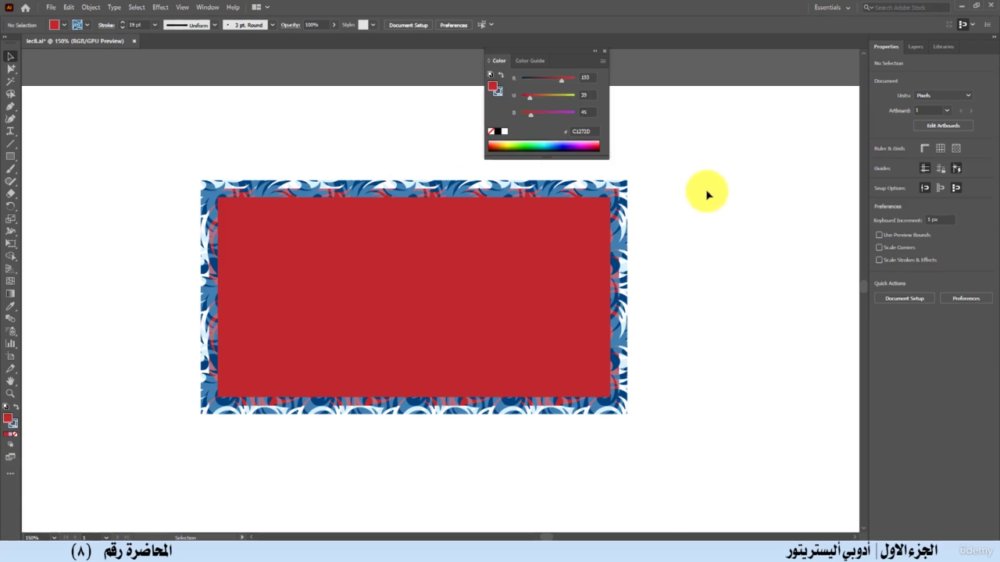Screen dimensions: 1000x562
Task: Enable Use Preview Bounds checkbox
Action: pos(879,235)
